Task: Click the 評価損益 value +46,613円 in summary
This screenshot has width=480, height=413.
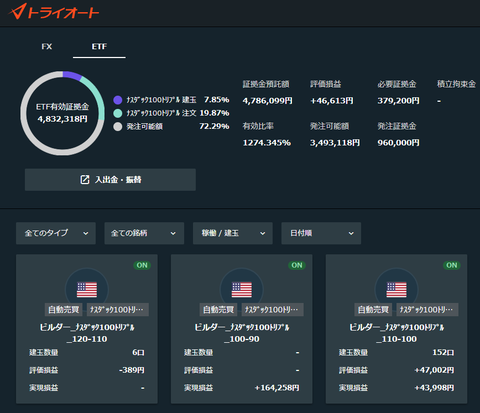Action: pos(331,101)
